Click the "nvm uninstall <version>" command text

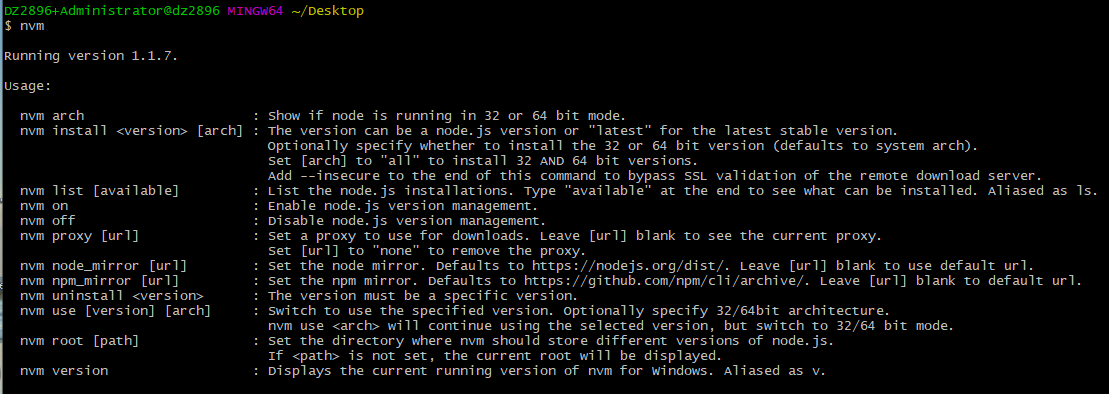pyautogui.click(x=112, y=296)
